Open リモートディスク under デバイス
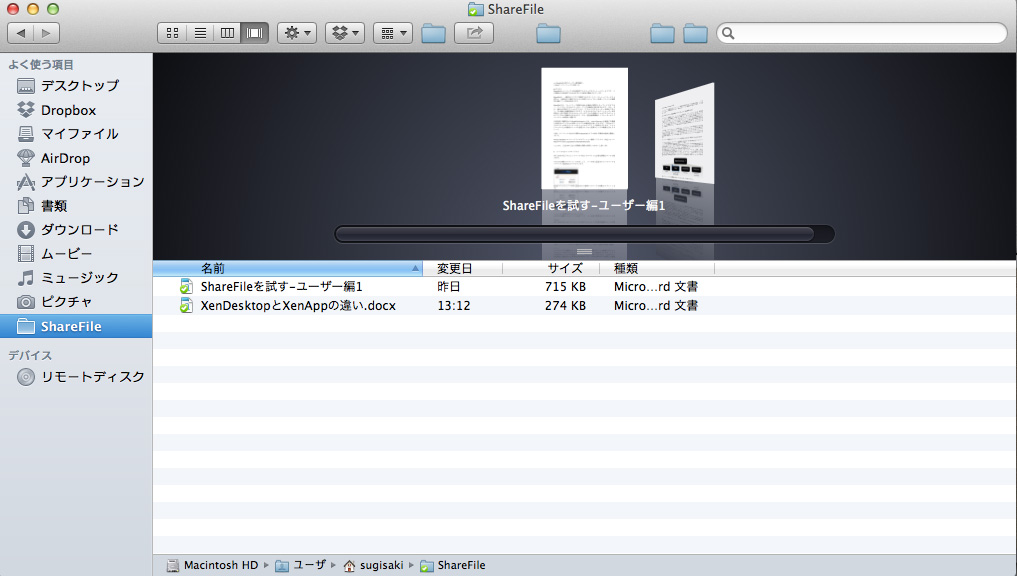This screenshot has width=1017, height=576. coord(77,377)
